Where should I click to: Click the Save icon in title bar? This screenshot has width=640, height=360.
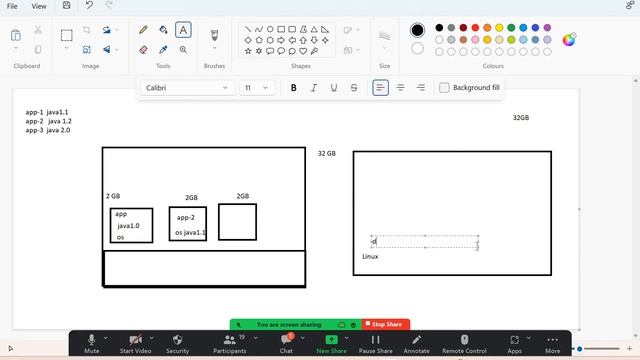coord(67,5)
